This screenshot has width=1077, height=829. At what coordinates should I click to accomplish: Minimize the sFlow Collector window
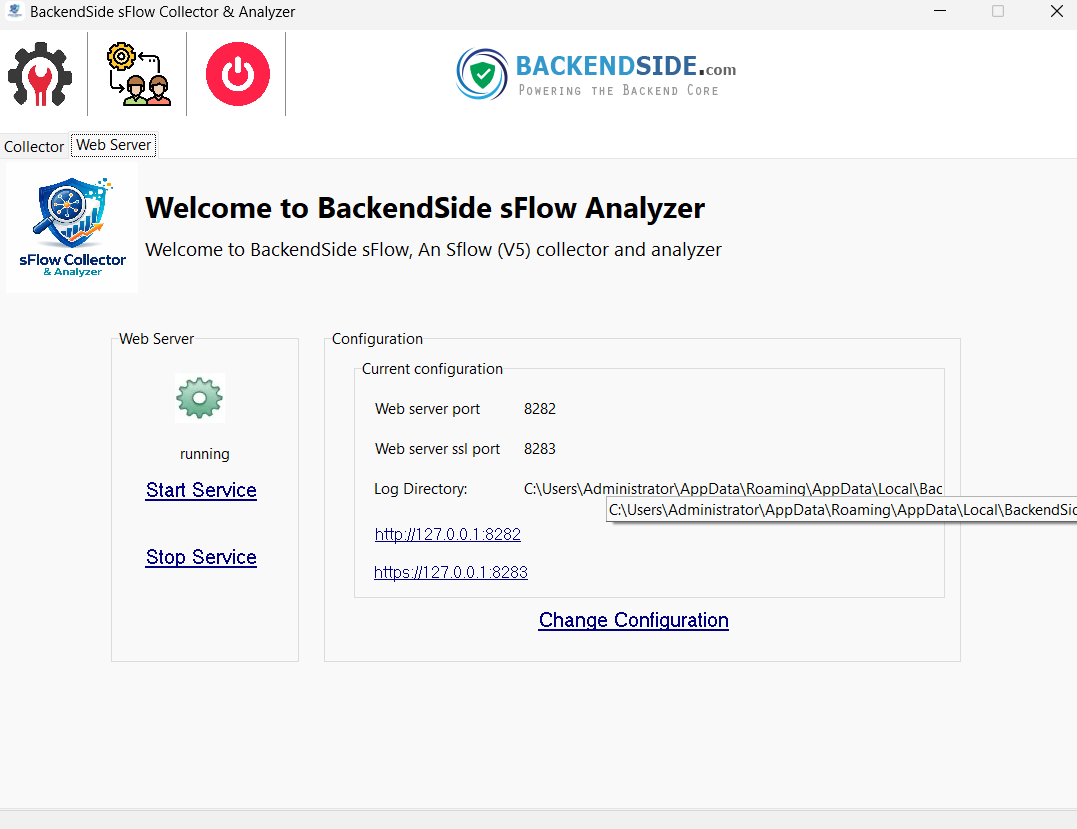[940, 12]
